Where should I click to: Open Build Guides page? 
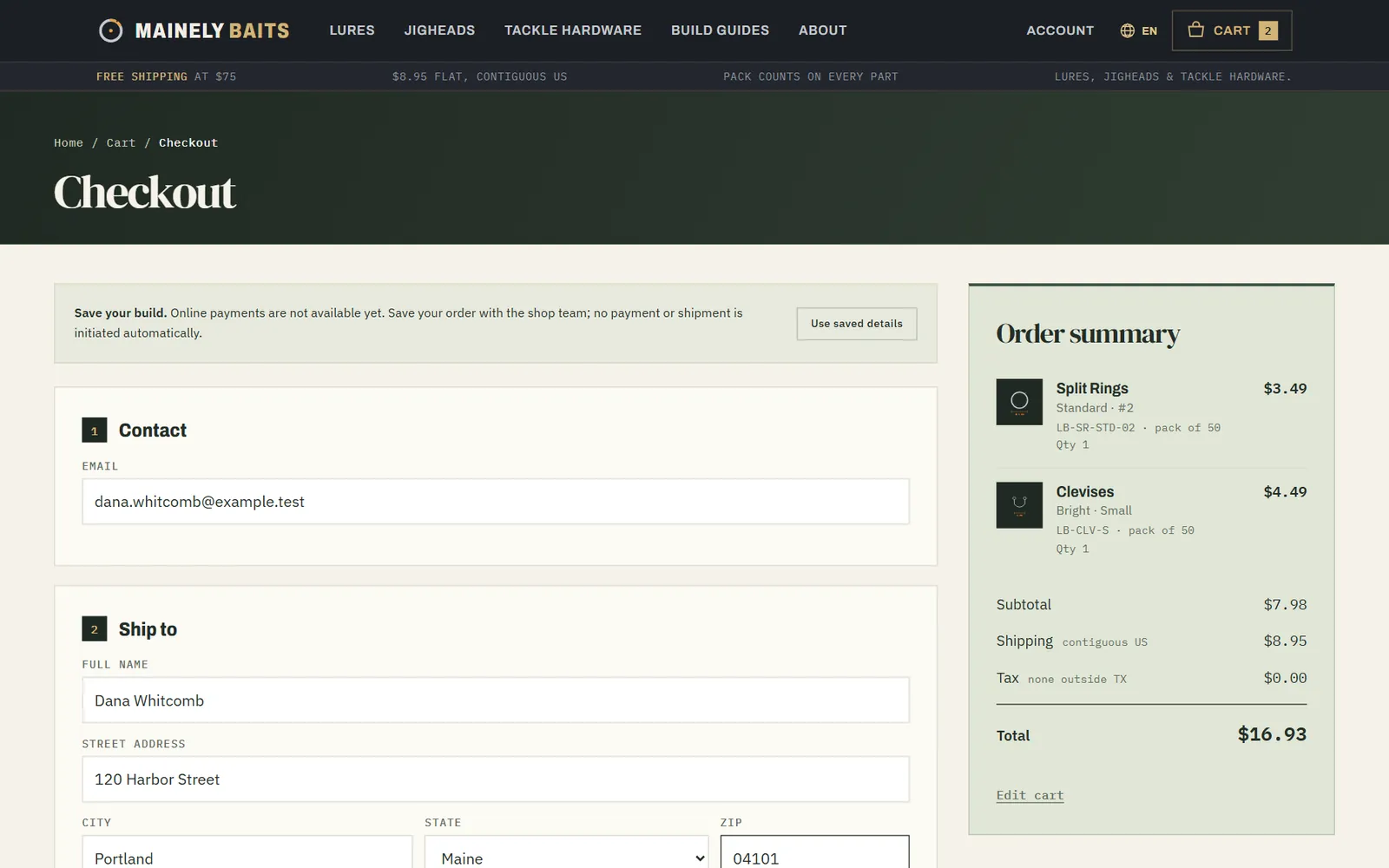click(720, 30)
